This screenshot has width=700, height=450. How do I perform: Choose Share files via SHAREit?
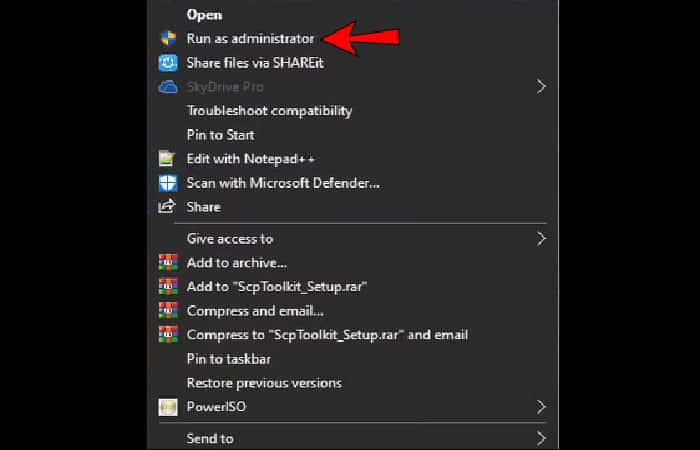click(x=255, y=63)
